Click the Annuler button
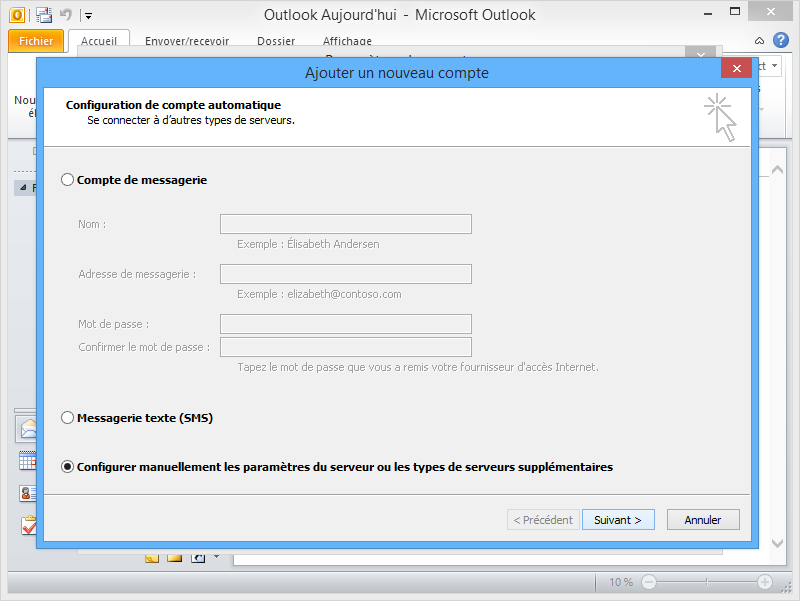This screenshot has height=601, width=800. pyautogui.click(x=703, y=520)
